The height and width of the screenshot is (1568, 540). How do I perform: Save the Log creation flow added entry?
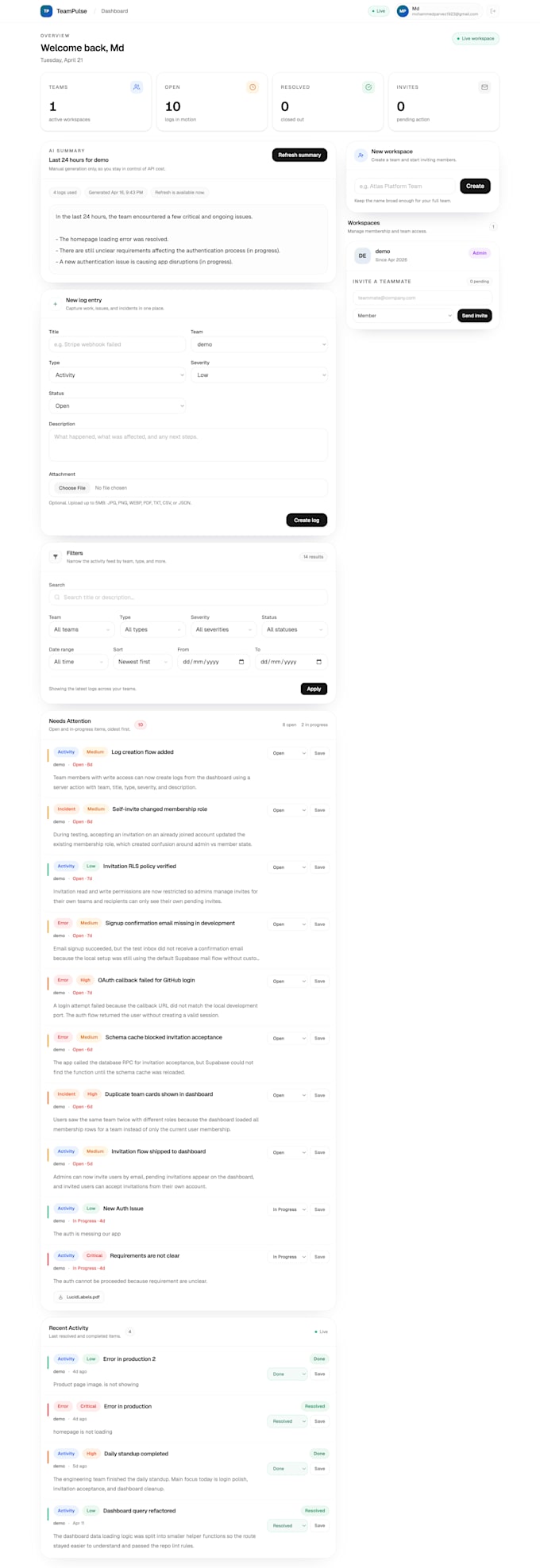(x=319, y=753)
